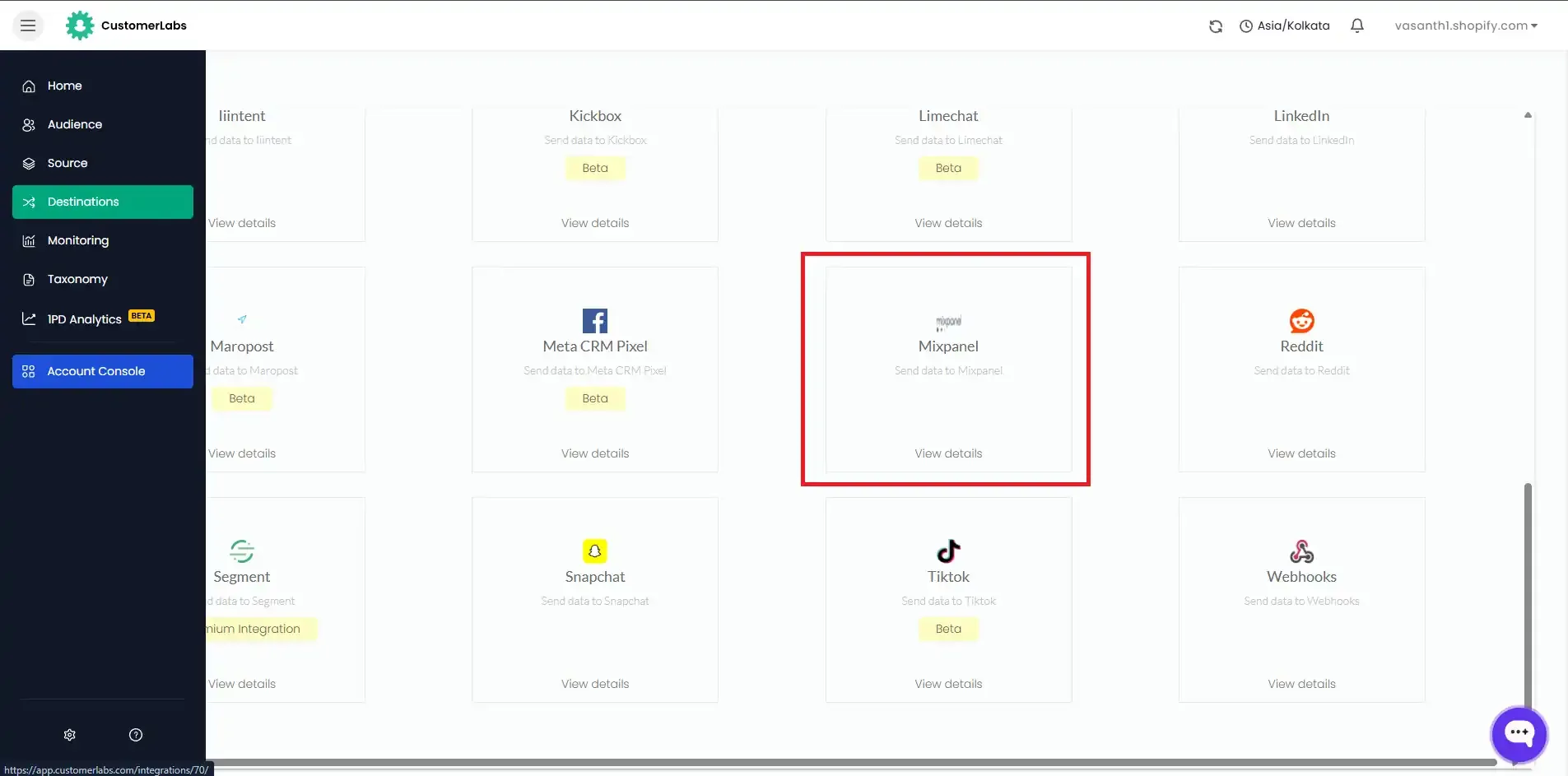Viewport: 1568px width, 776px height.
Task: Click the Webhooks card title
Action: coord(1302,577)
